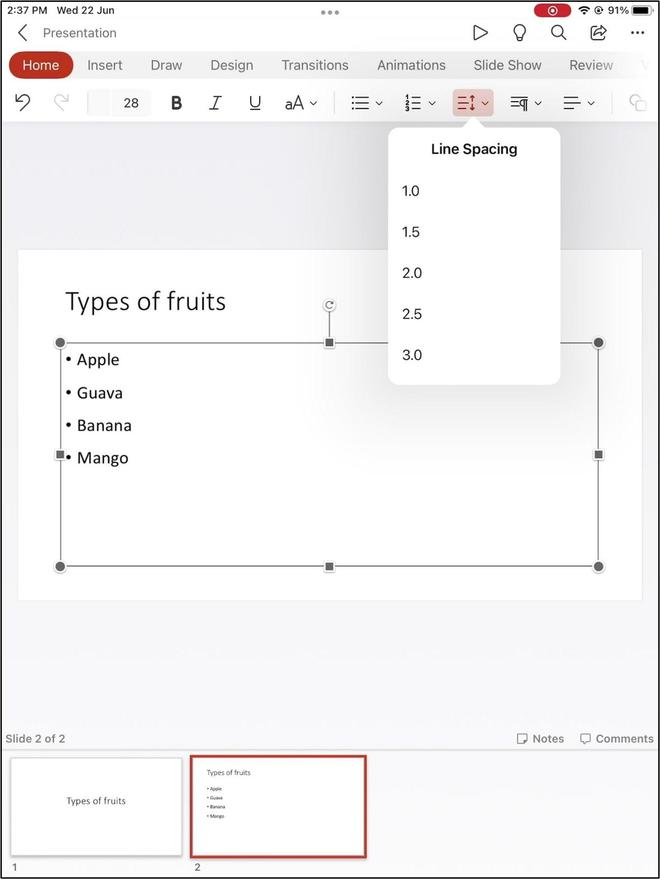This screenshot has height=879, width=660.
Task: Tap the Undo arrow icon
Action: point(23,103)
